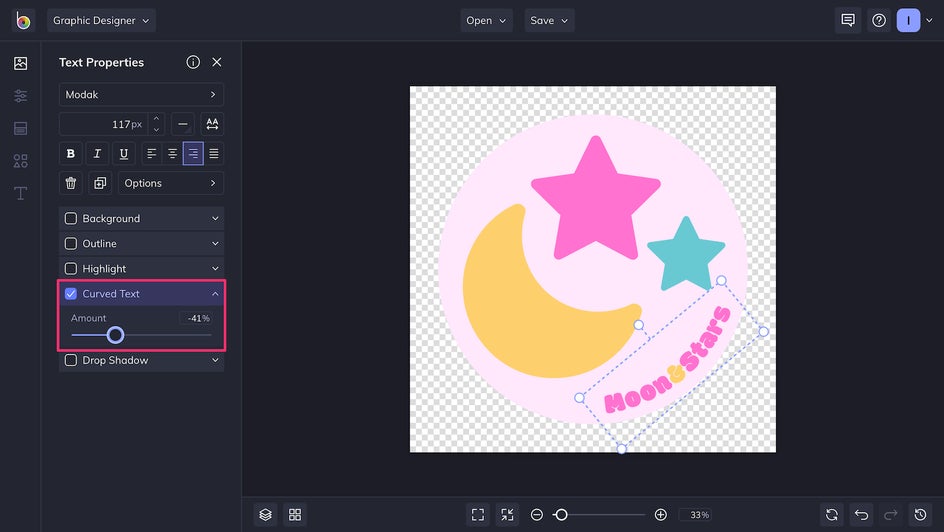Click the fit to screen icon
The width and height of the screenshot is (944, 532).
point(478,515)
